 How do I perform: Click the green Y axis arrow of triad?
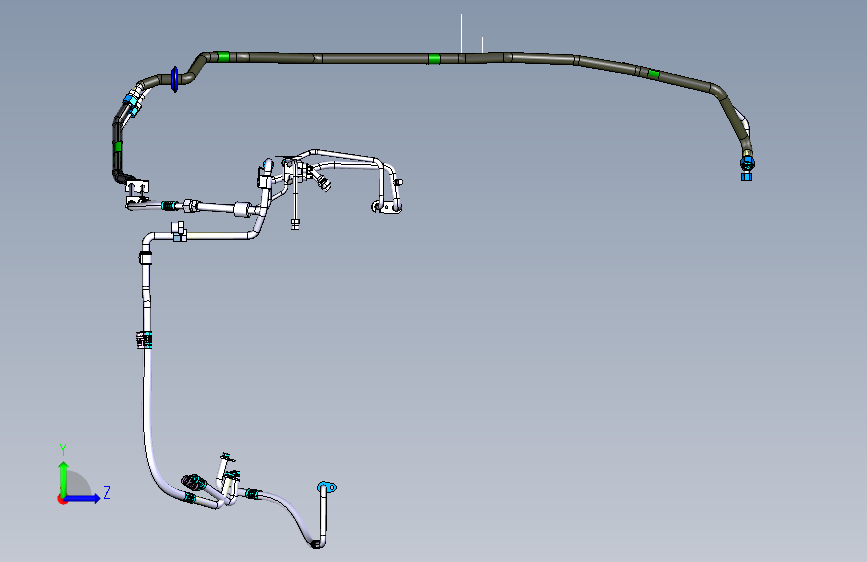pyautogui.click(x=64, y=478)
